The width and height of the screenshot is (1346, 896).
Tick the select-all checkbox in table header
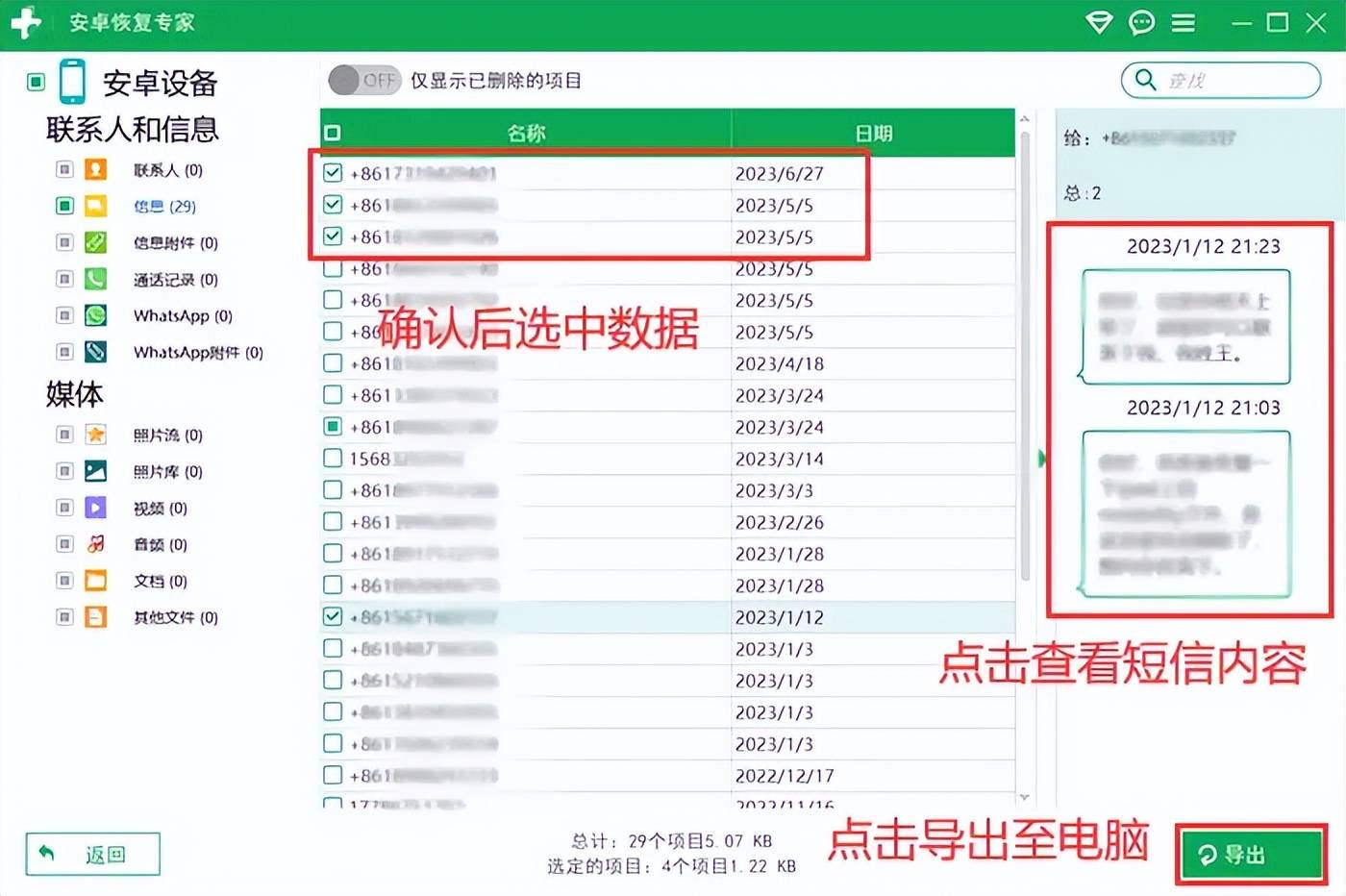pyautogui.click(x=333, y=134)
